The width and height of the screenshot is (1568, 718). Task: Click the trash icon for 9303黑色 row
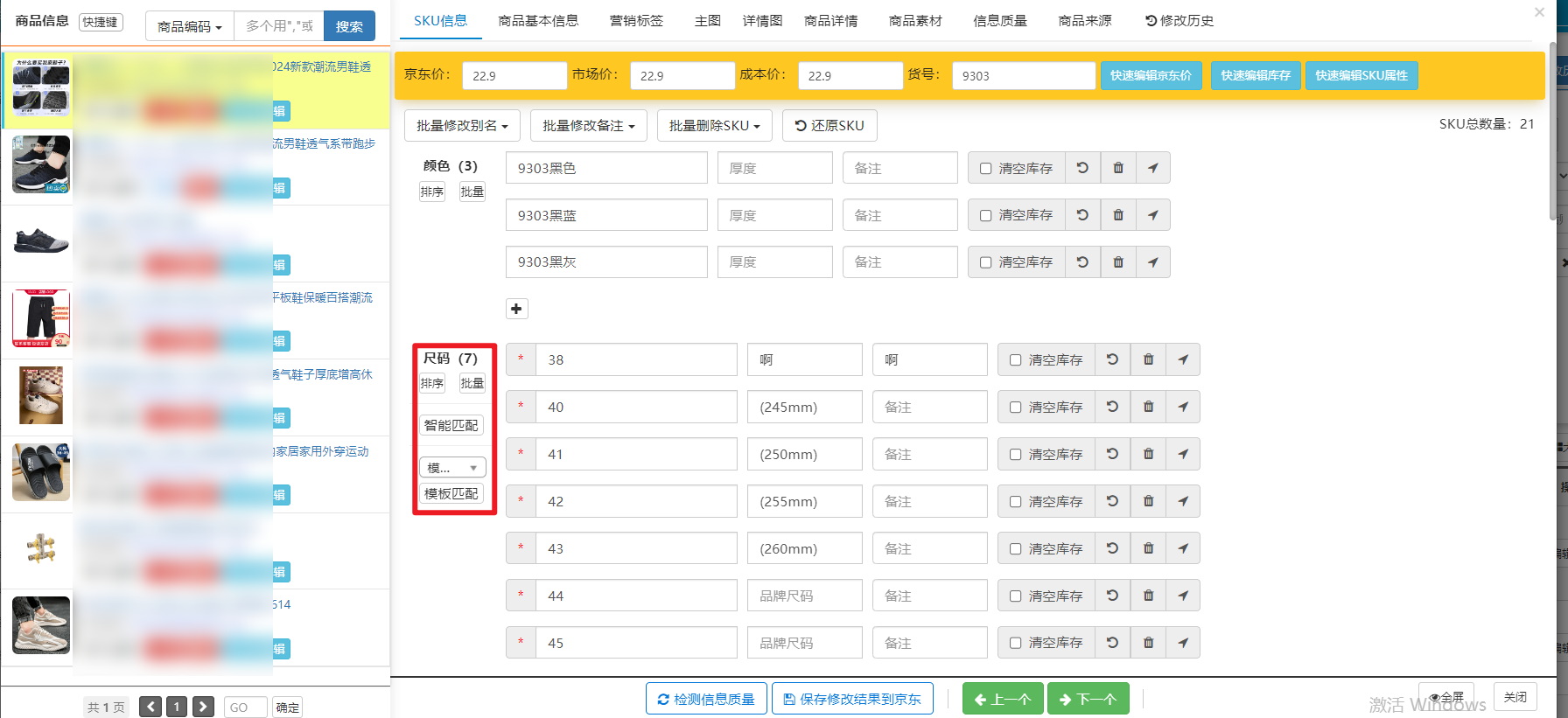[1117, 168]
